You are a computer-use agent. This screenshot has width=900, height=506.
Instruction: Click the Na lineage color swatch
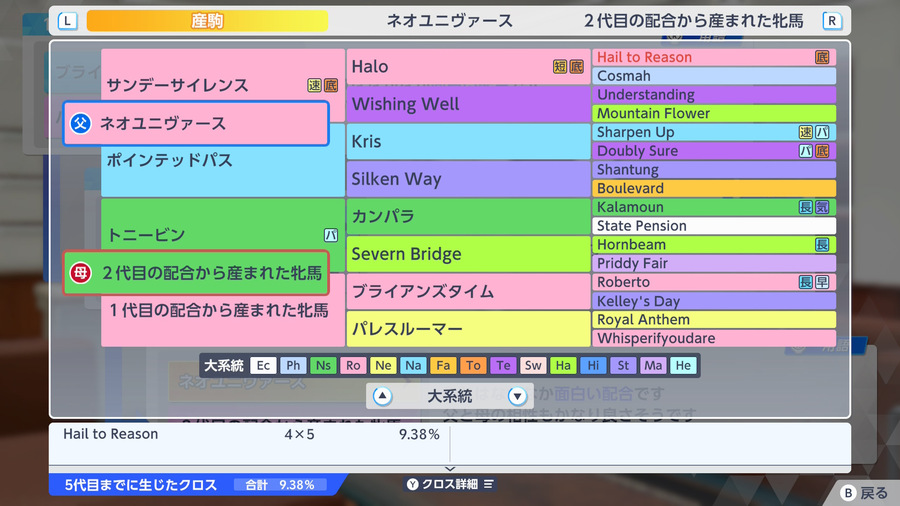point(413,365)
